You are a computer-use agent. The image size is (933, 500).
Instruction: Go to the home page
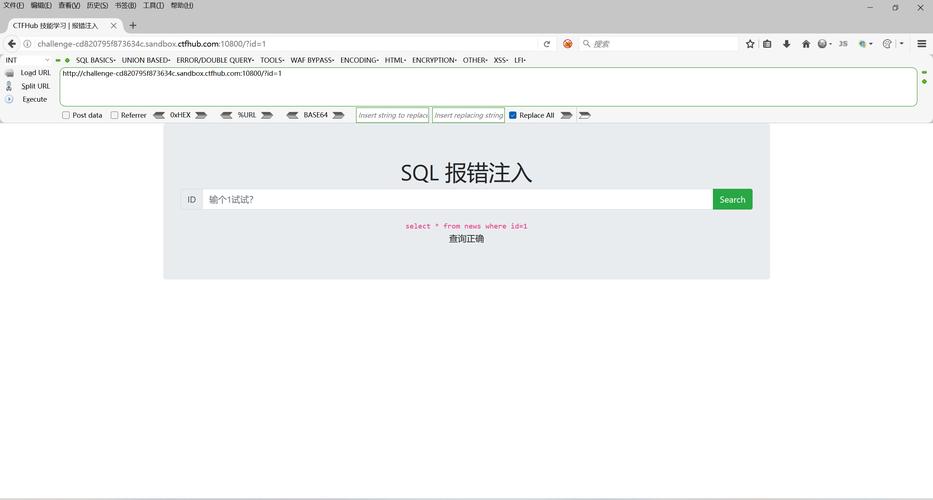(x=806, y=43)
